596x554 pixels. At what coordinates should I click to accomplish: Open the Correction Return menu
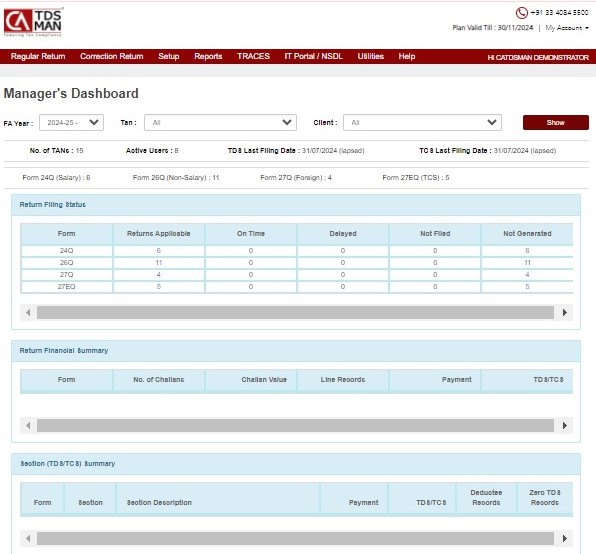pyautogui.click(x=112, y=56)
